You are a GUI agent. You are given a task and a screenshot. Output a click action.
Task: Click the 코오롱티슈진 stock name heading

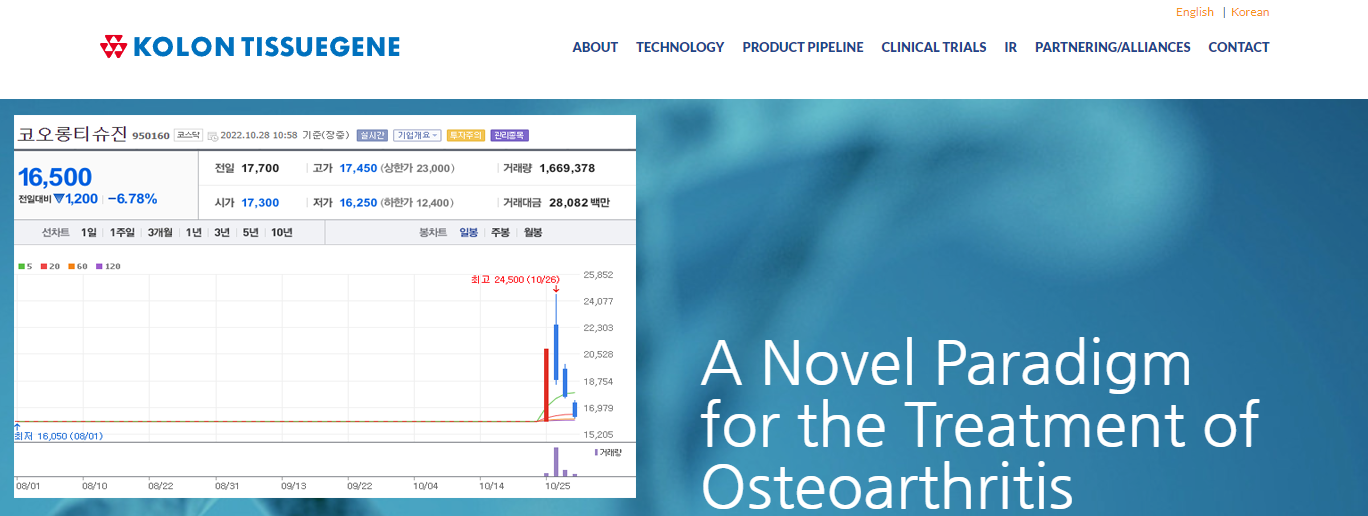[73, 134]
